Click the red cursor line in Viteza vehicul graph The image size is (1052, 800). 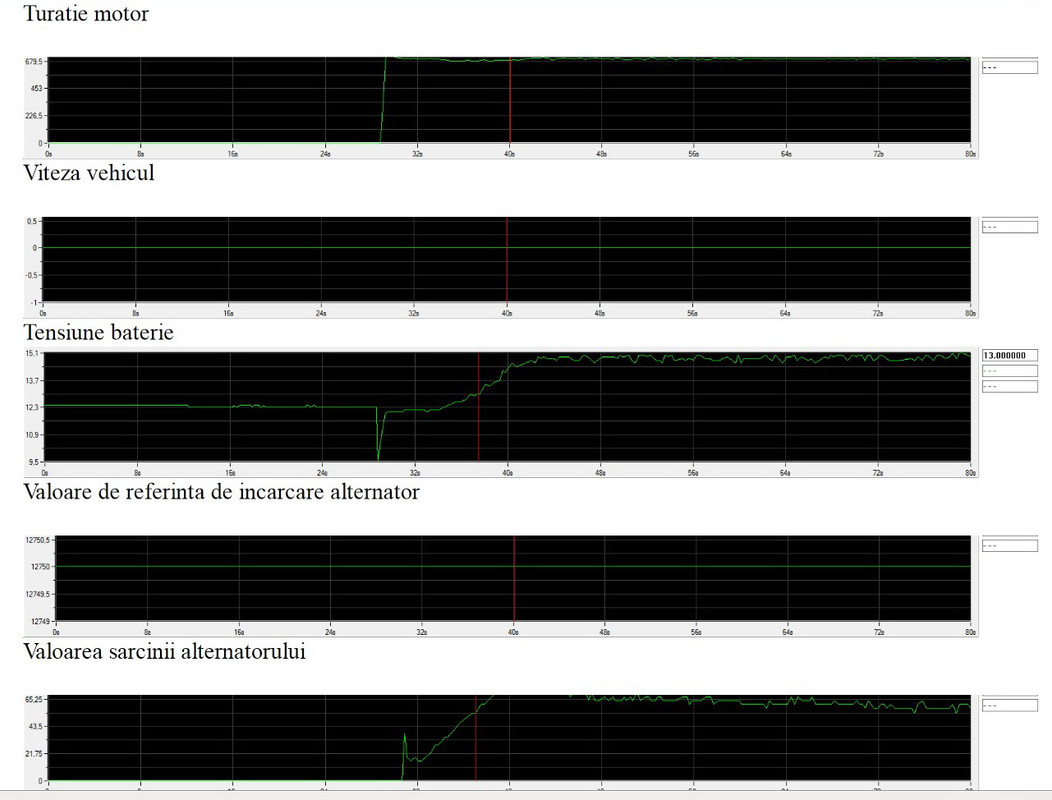pos(507,260)
